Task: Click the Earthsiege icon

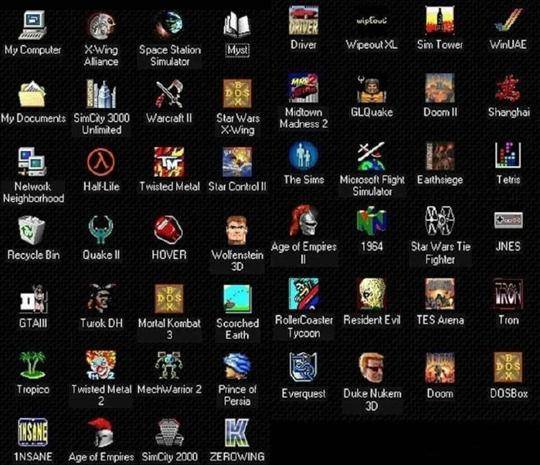Action: click(440, 156)
